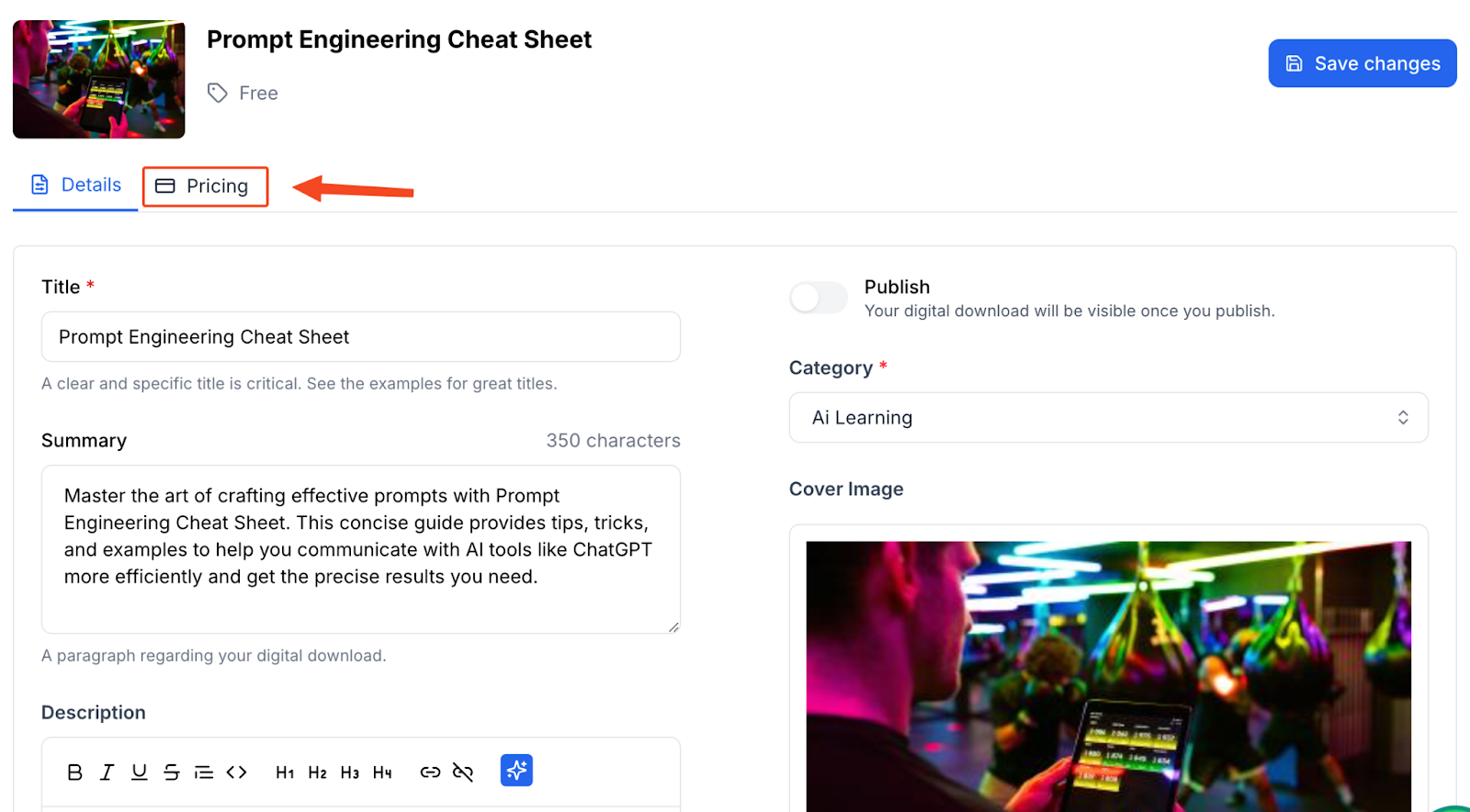Click the Save changes button
Viewport: 1470px width, 812px height.
pyautogui.click(x=1363, y=63)
